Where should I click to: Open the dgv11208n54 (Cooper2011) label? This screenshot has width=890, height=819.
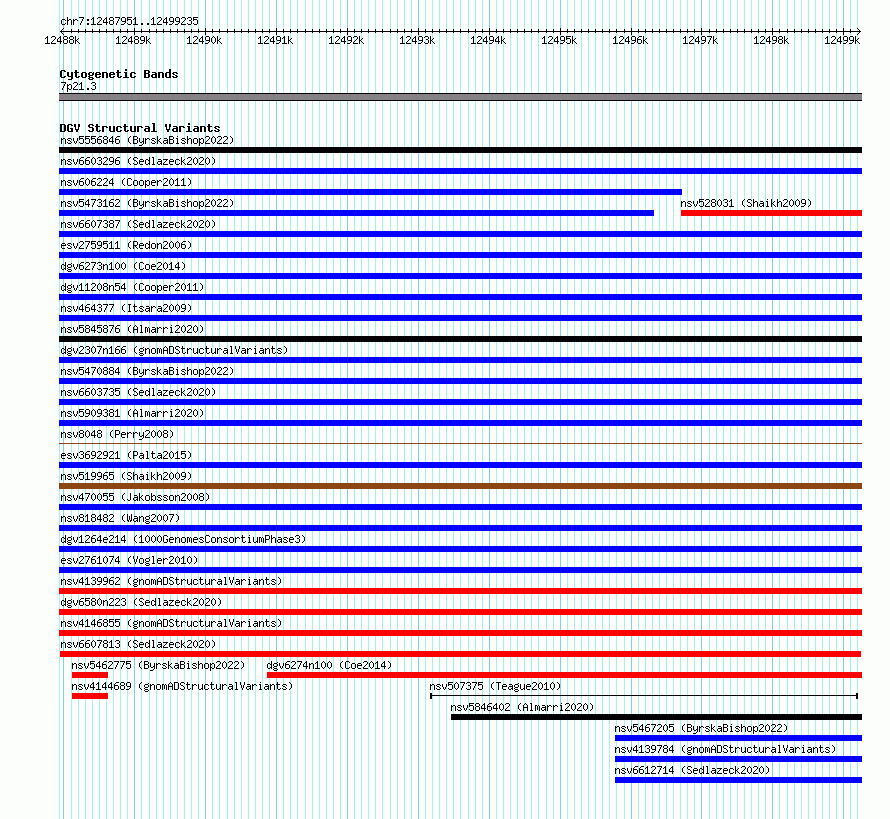(x=132, y=287)
